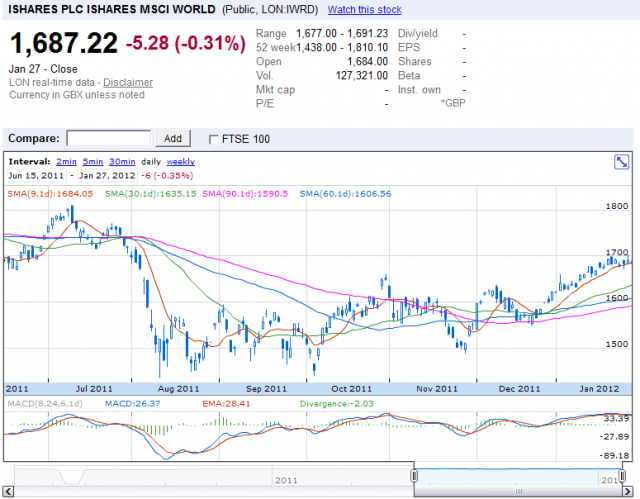Focus the Compare ticker input field
The height and width of the screenshot is (499, 640).
(x=109, y=138)
